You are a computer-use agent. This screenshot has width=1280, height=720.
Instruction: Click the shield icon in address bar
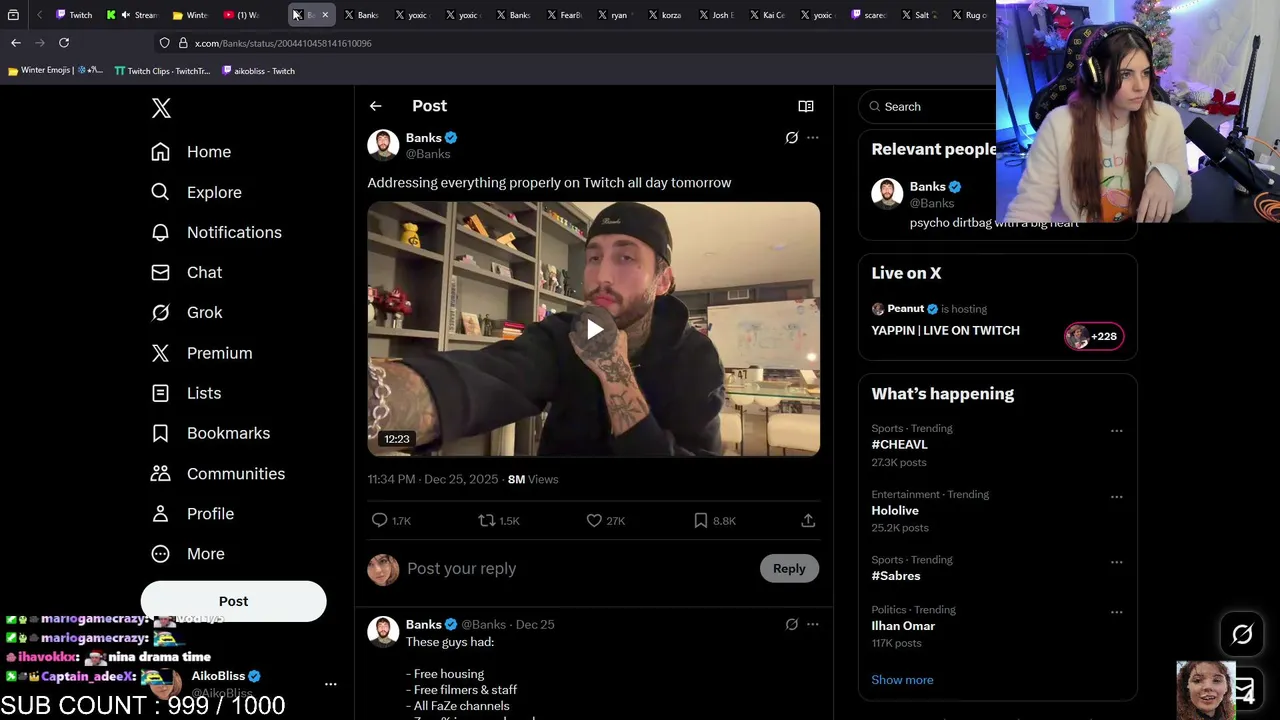pyautogui.click(x=164, y=43)
